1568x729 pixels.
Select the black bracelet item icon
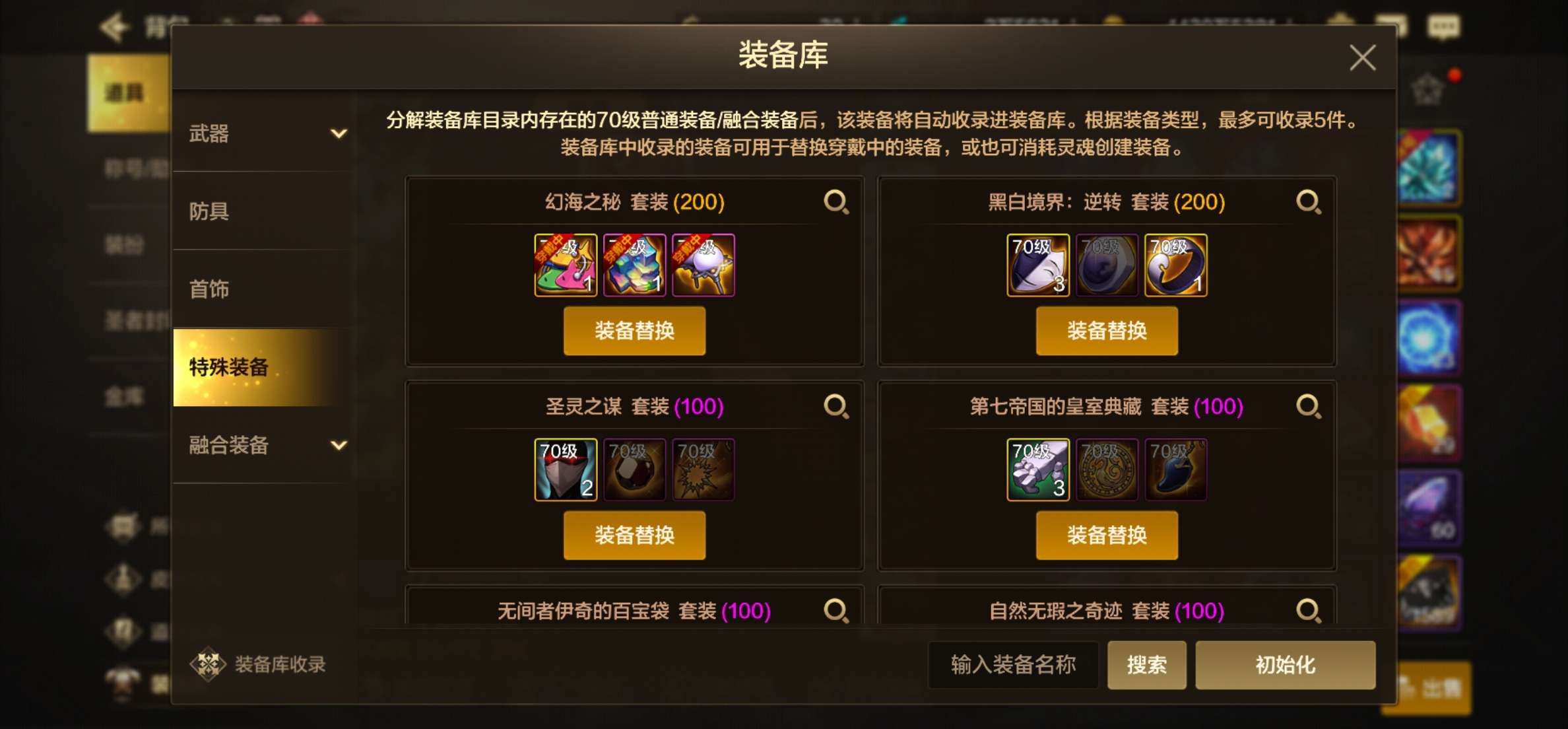1175,265
